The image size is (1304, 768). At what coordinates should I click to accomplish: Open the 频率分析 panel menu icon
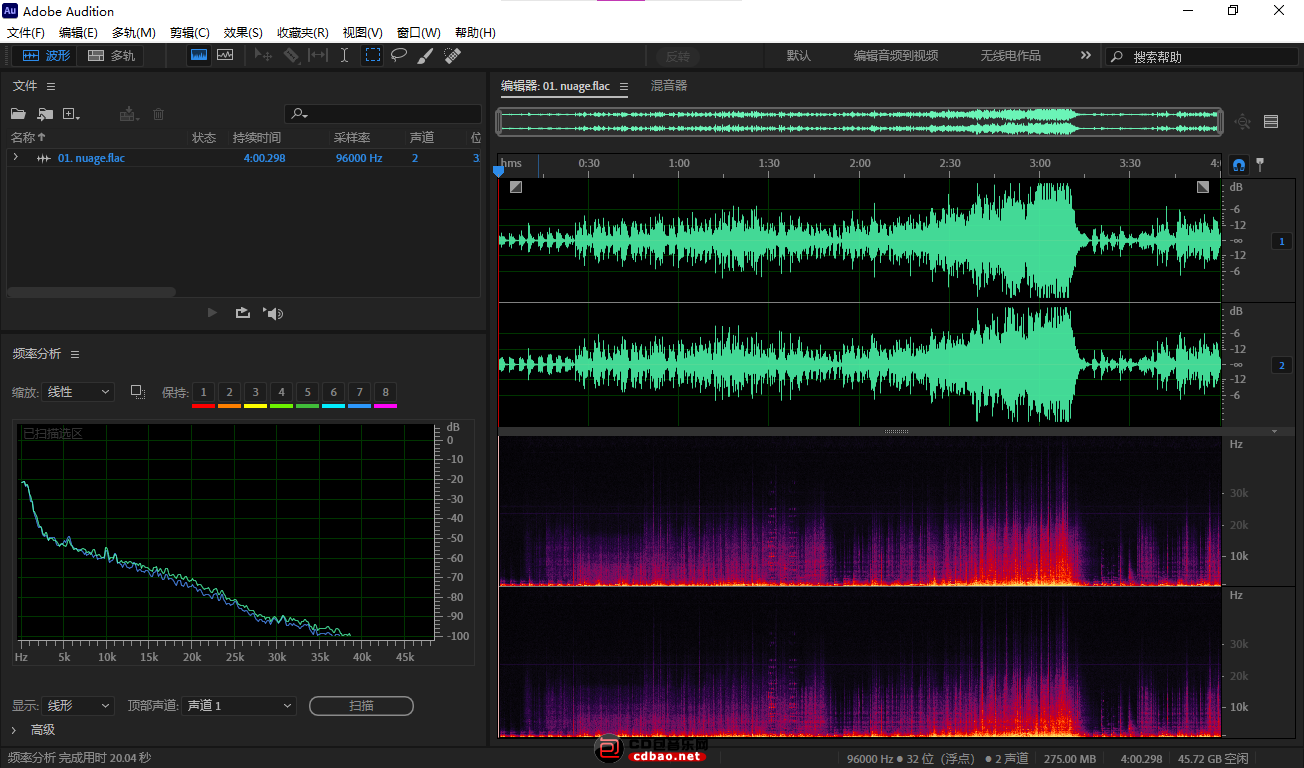[x=75, y=354]
